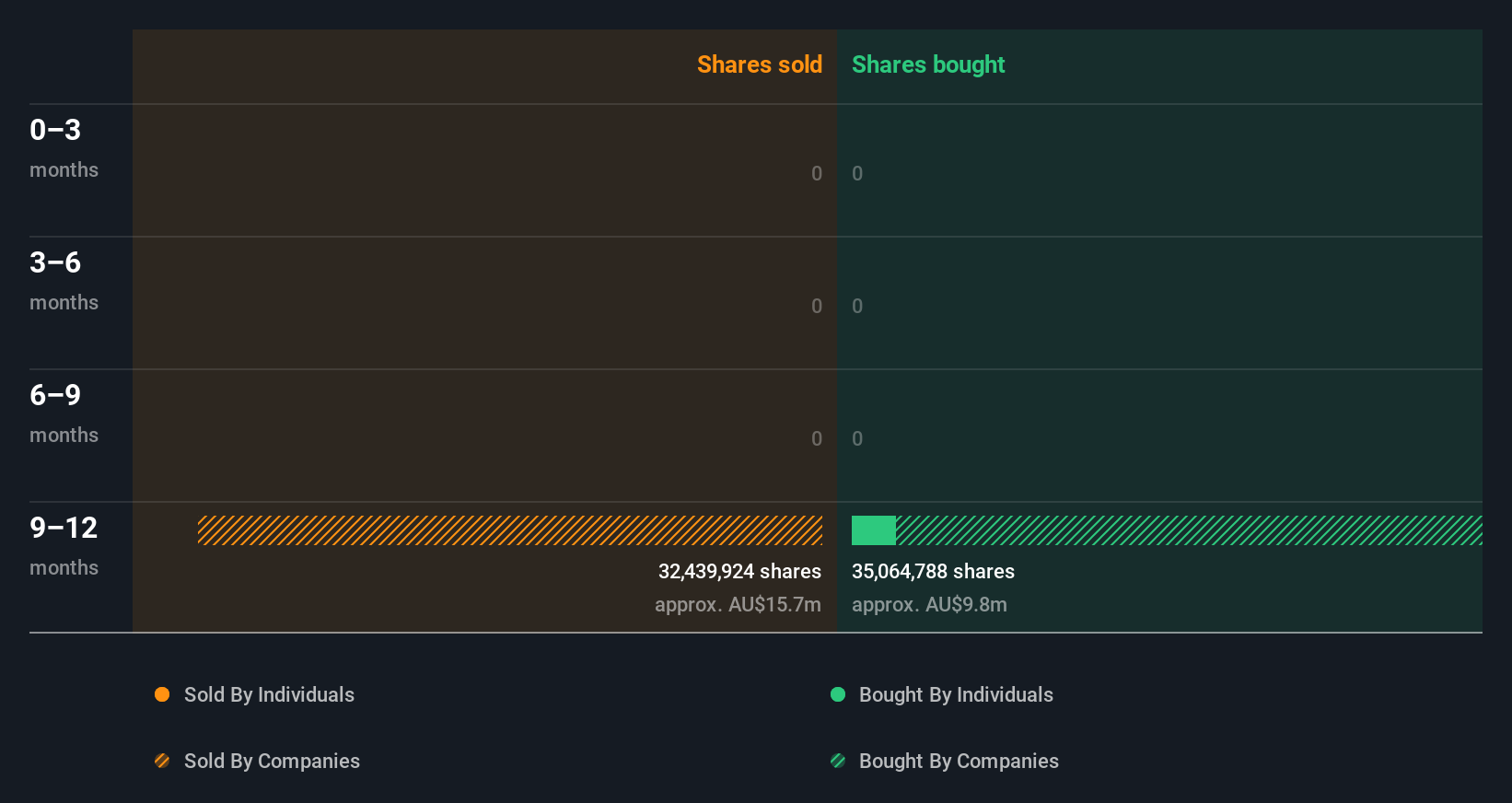Image resolution: width=1512 pixels, height=803 pixels.
Task: Click the green Bought By Individuals legend dot
Action: coord(838,694)
